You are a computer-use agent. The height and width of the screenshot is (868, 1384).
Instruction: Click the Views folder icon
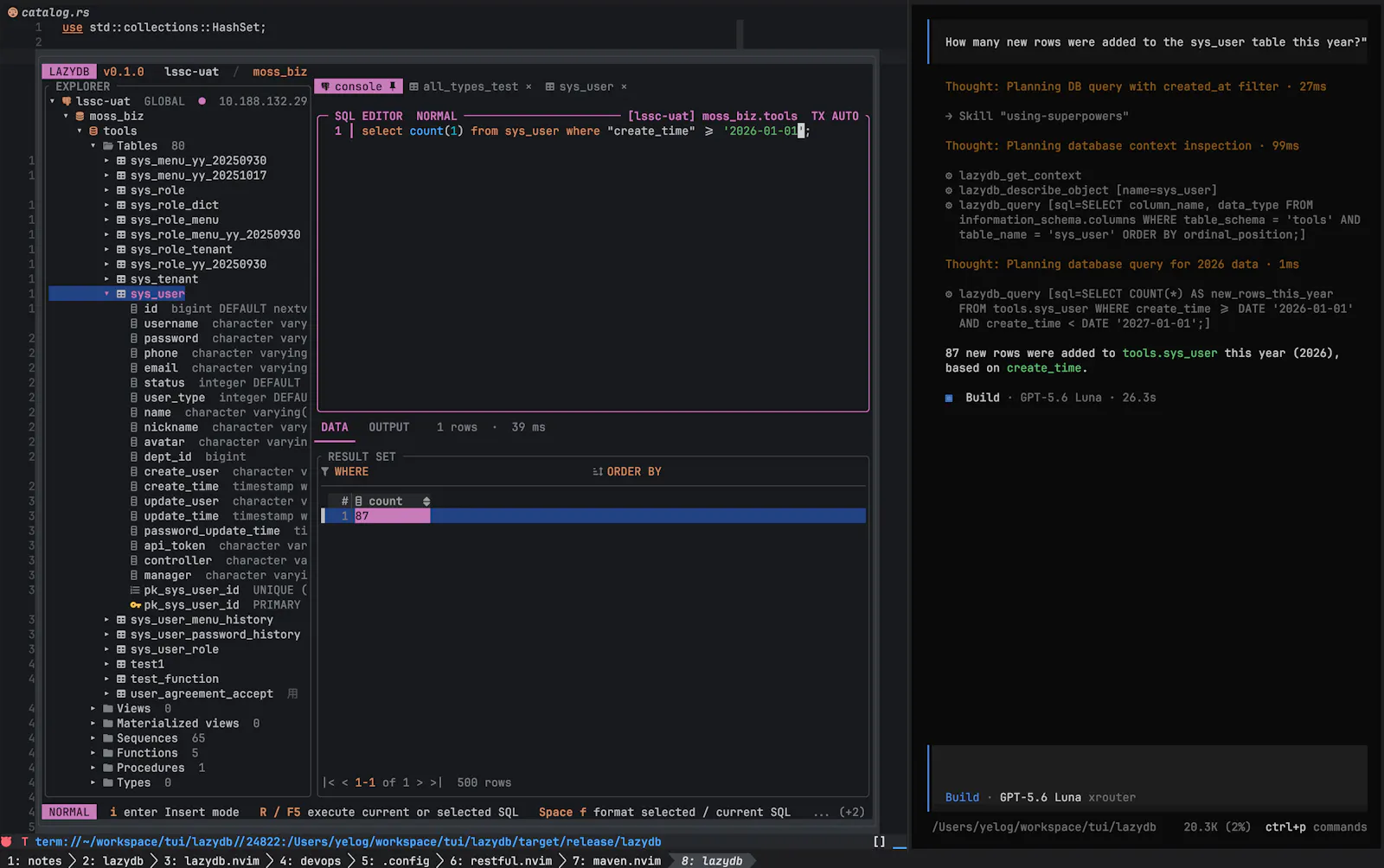(x=107, y=709)
